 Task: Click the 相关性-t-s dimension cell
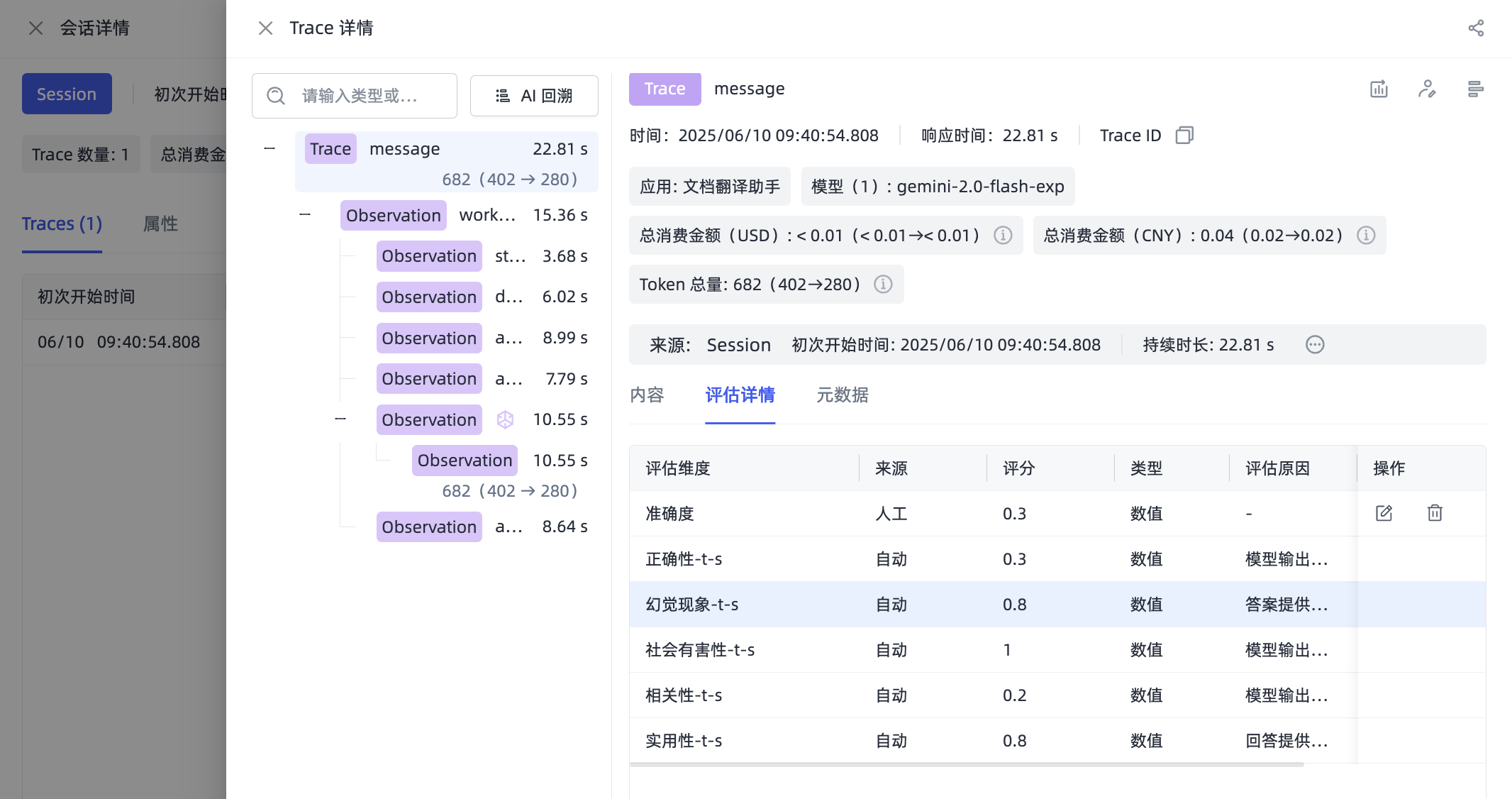tap(684, 695)
